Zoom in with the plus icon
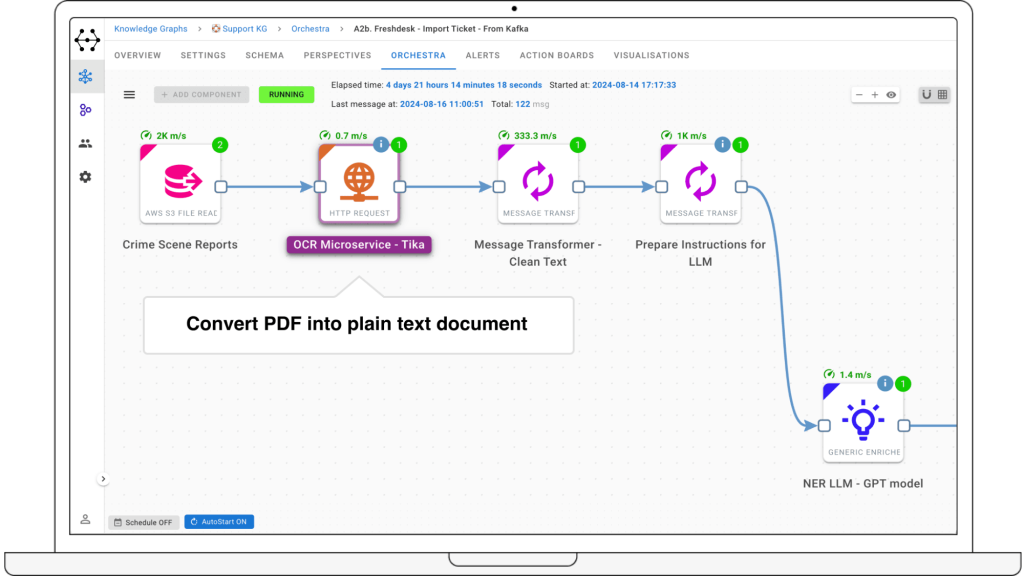 pyautogui.click(x=875, y=95)
